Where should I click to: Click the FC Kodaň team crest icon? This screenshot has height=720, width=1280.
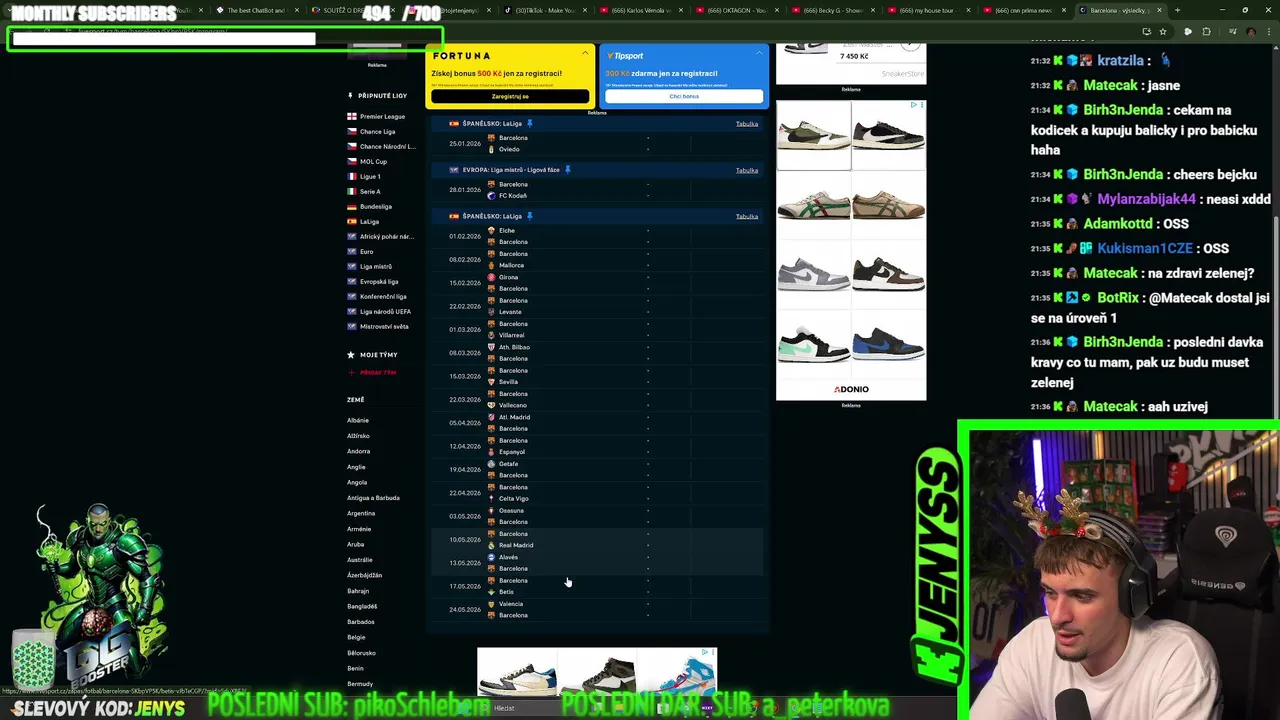pyautogui.click(x=491, y=196)
